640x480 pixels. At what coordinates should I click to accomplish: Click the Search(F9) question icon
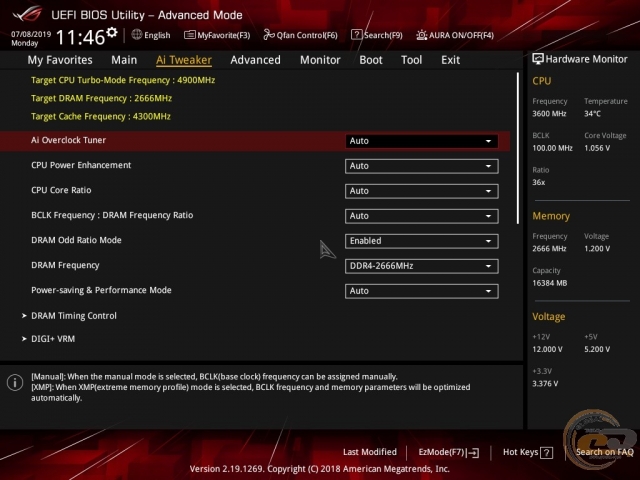[x=356, y=35]
